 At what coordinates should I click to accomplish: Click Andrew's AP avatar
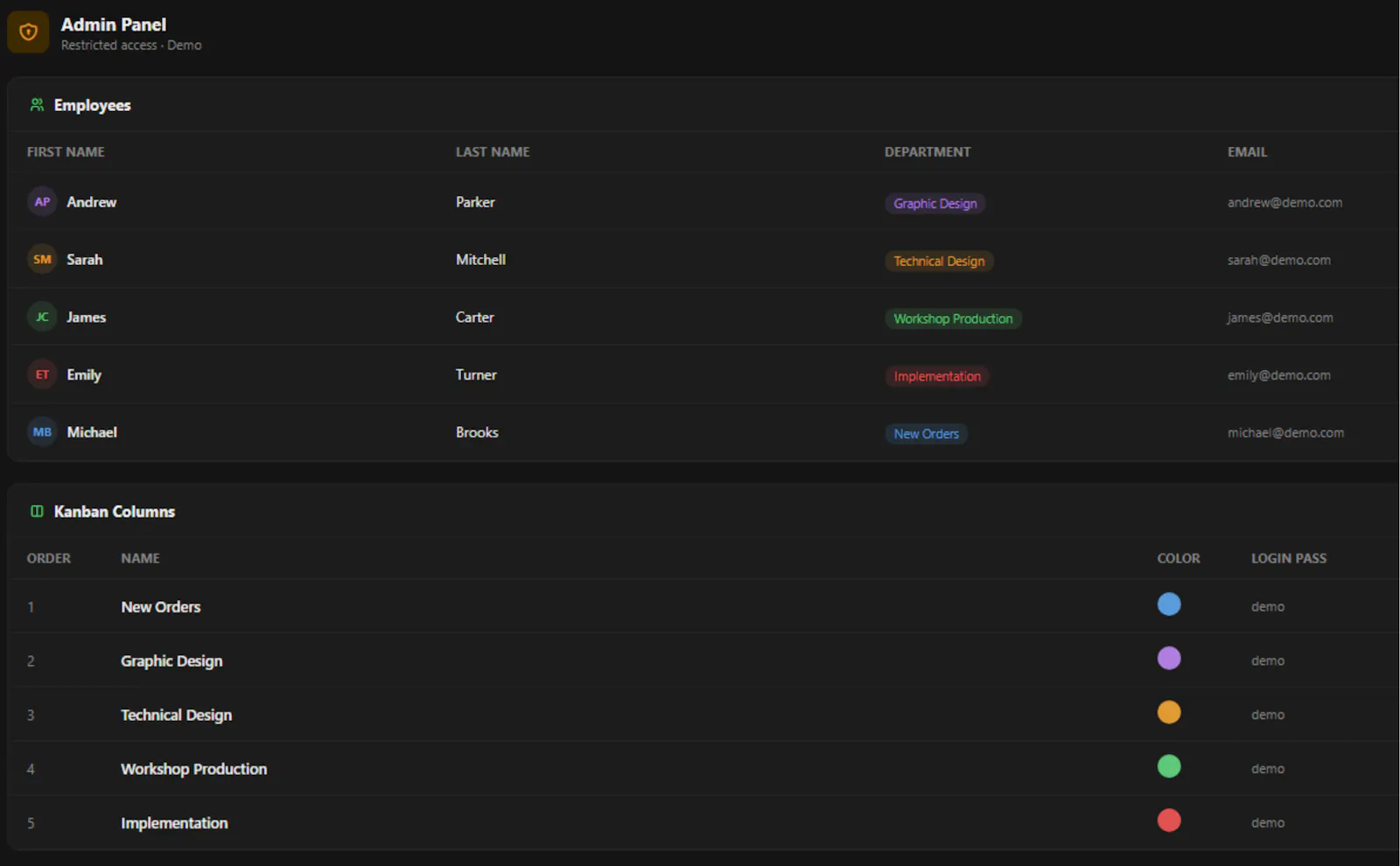click(42, 202)
